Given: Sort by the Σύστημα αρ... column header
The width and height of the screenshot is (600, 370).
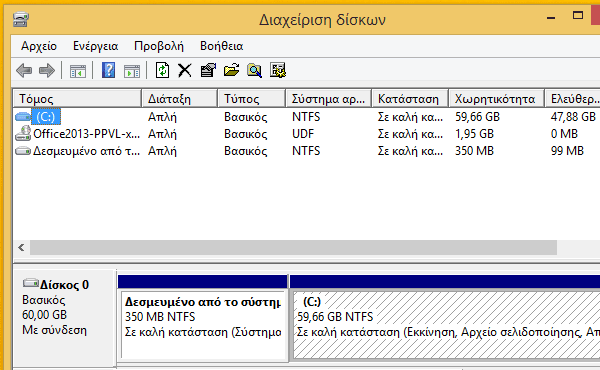Looking at the screenshot, I should point(328,99).
